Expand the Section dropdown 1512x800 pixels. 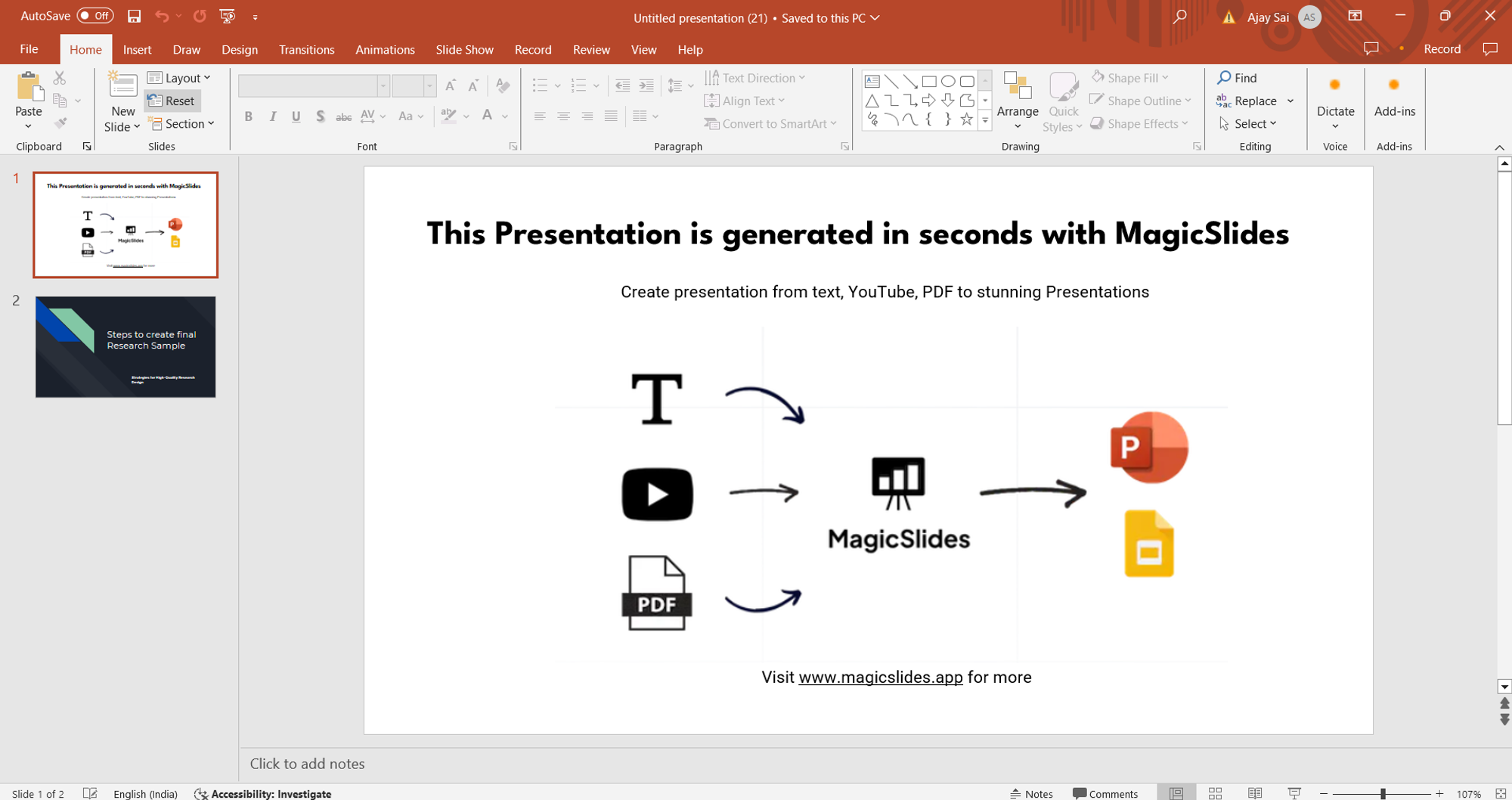(181, 123)
